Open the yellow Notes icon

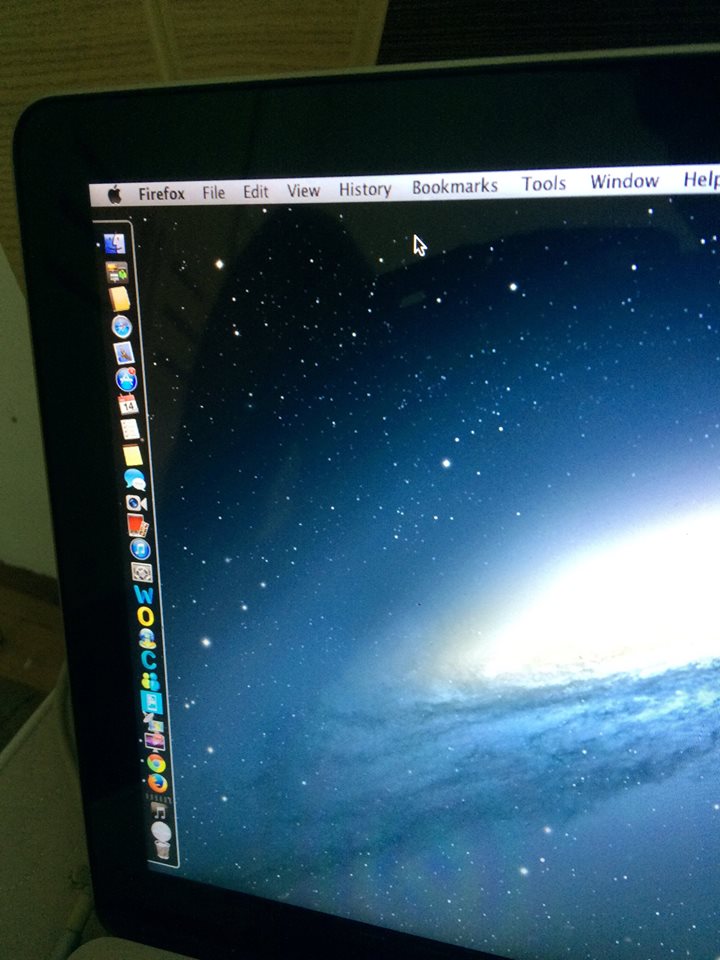click(133, 456)
